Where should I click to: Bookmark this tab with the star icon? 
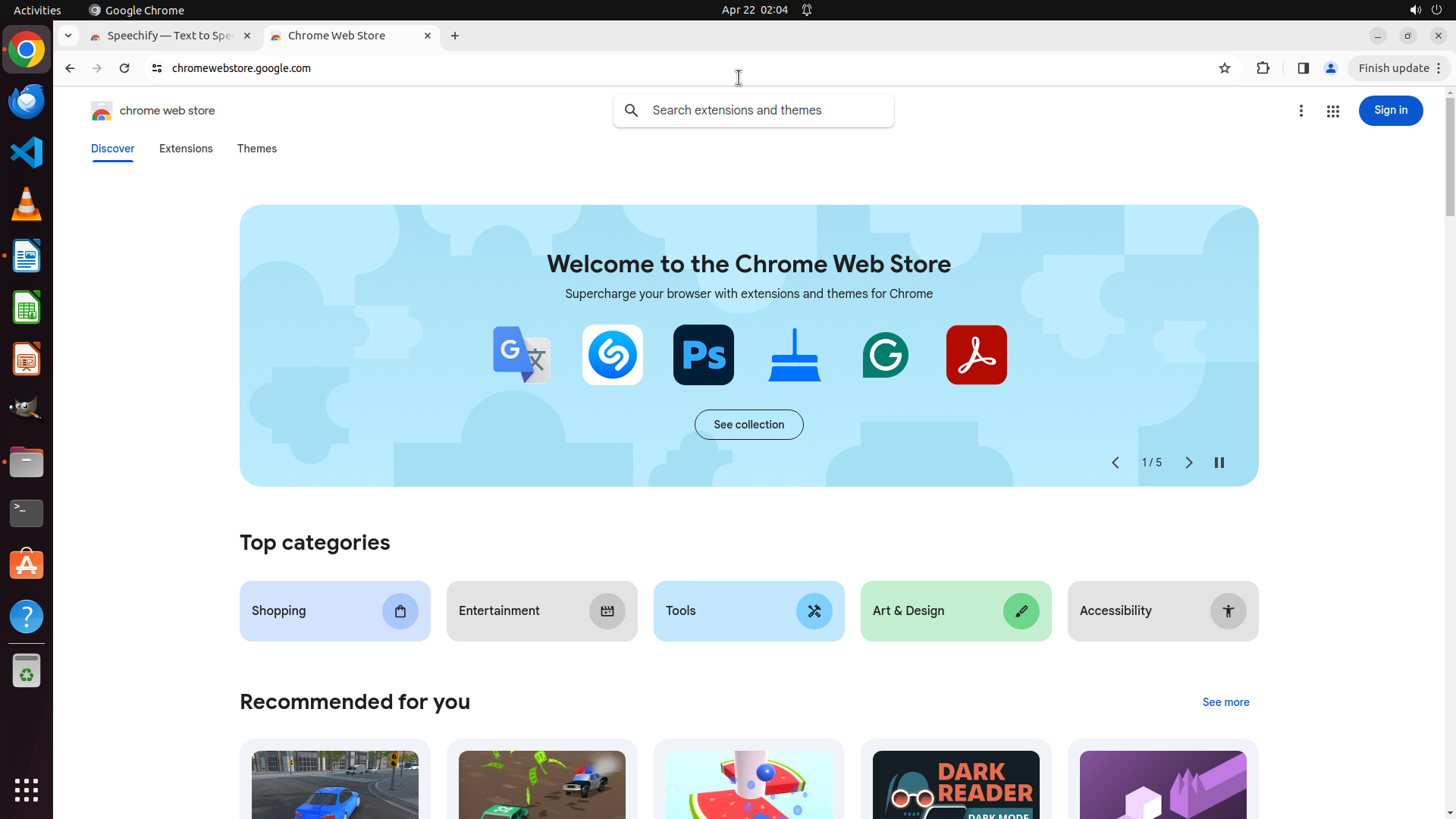1224,68
